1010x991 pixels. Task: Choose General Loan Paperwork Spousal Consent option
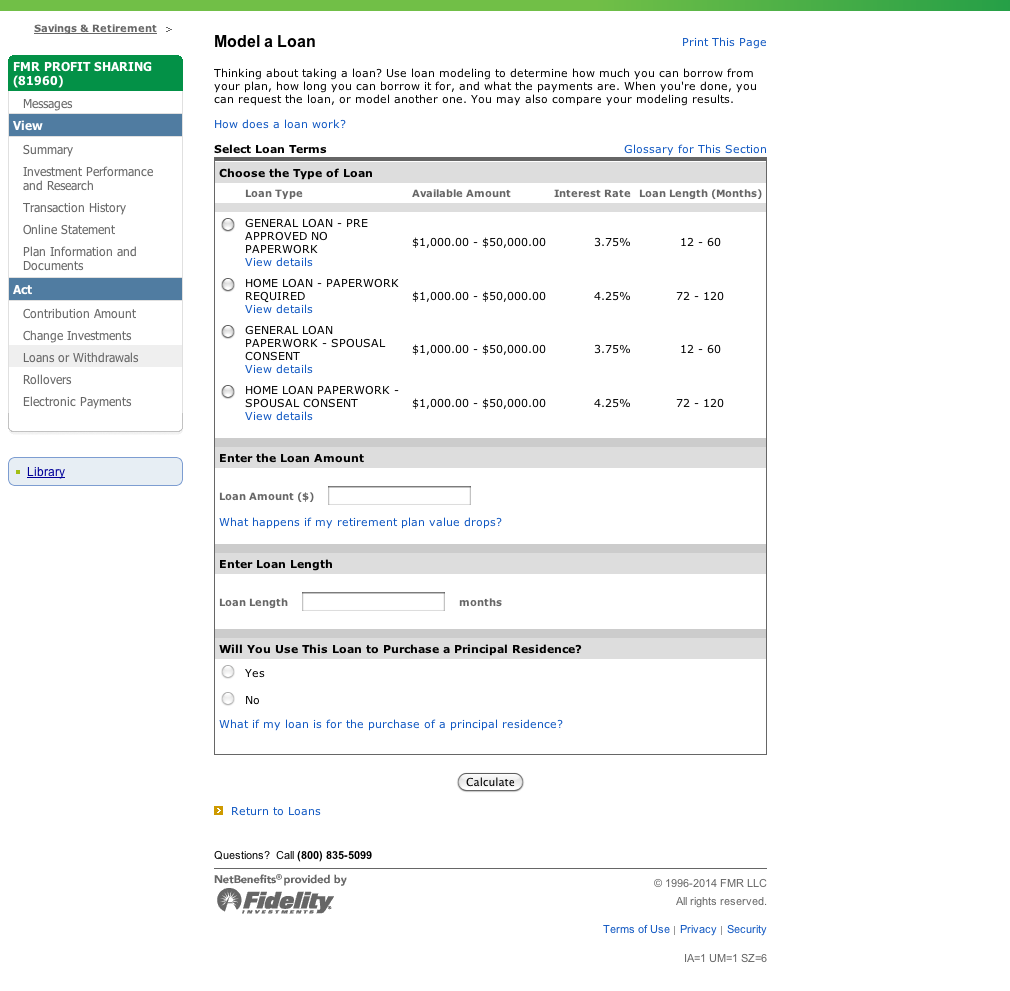(x=228, y=331)
